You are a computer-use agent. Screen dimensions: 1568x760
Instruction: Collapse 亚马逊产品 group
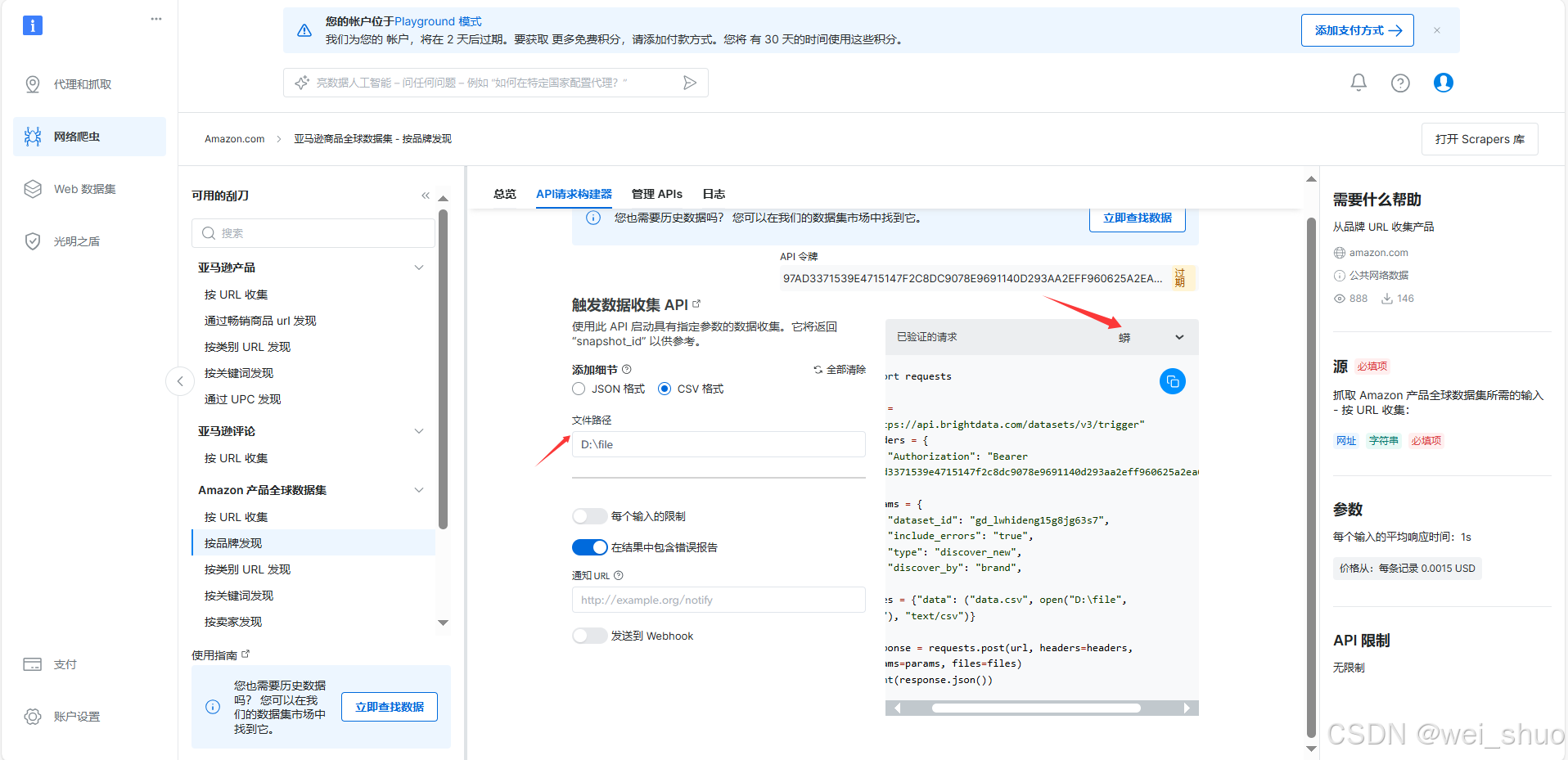[419, 268]
